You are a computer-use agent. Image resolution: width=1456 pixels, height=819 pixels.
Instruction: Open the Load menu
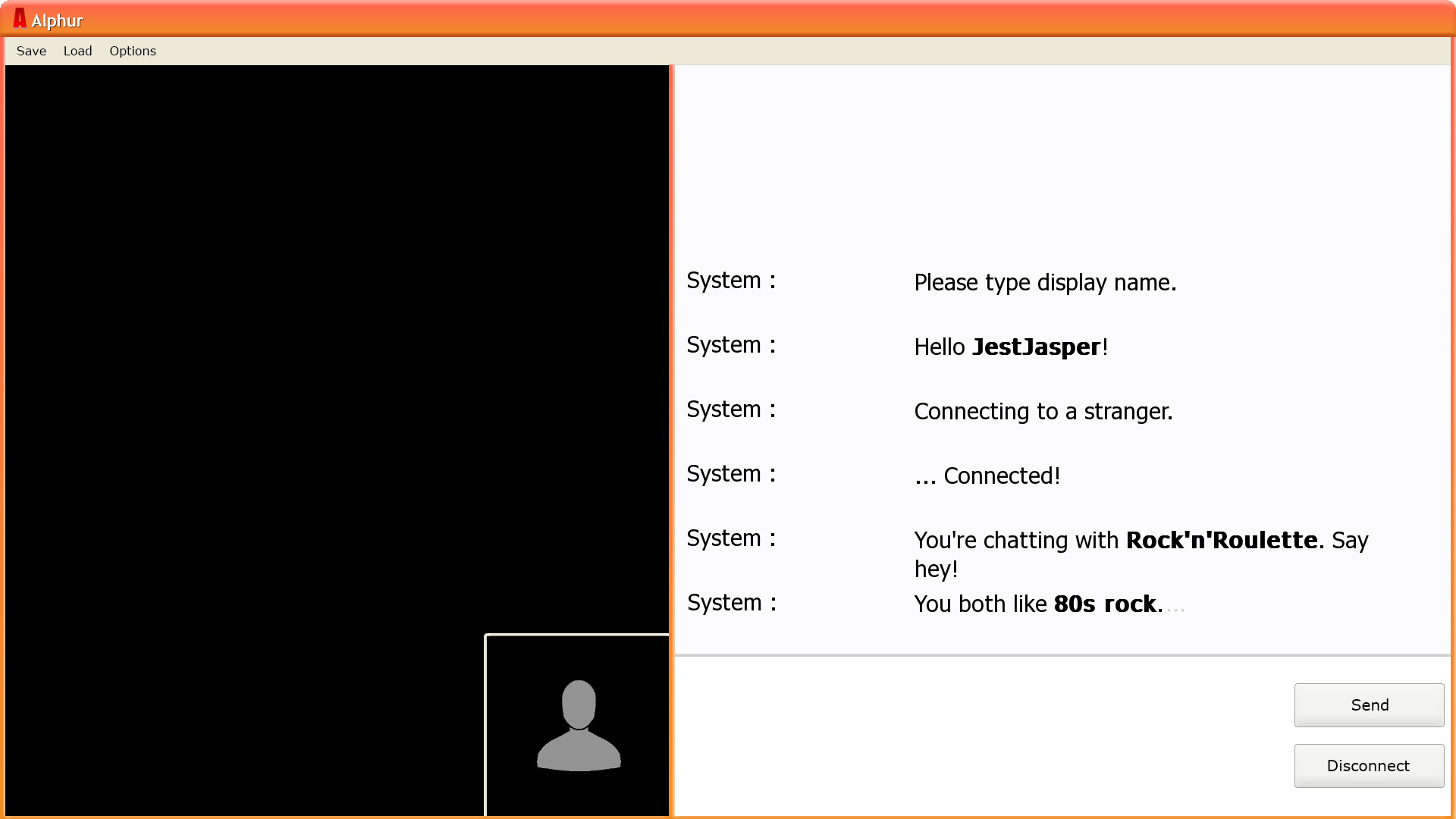78,51
